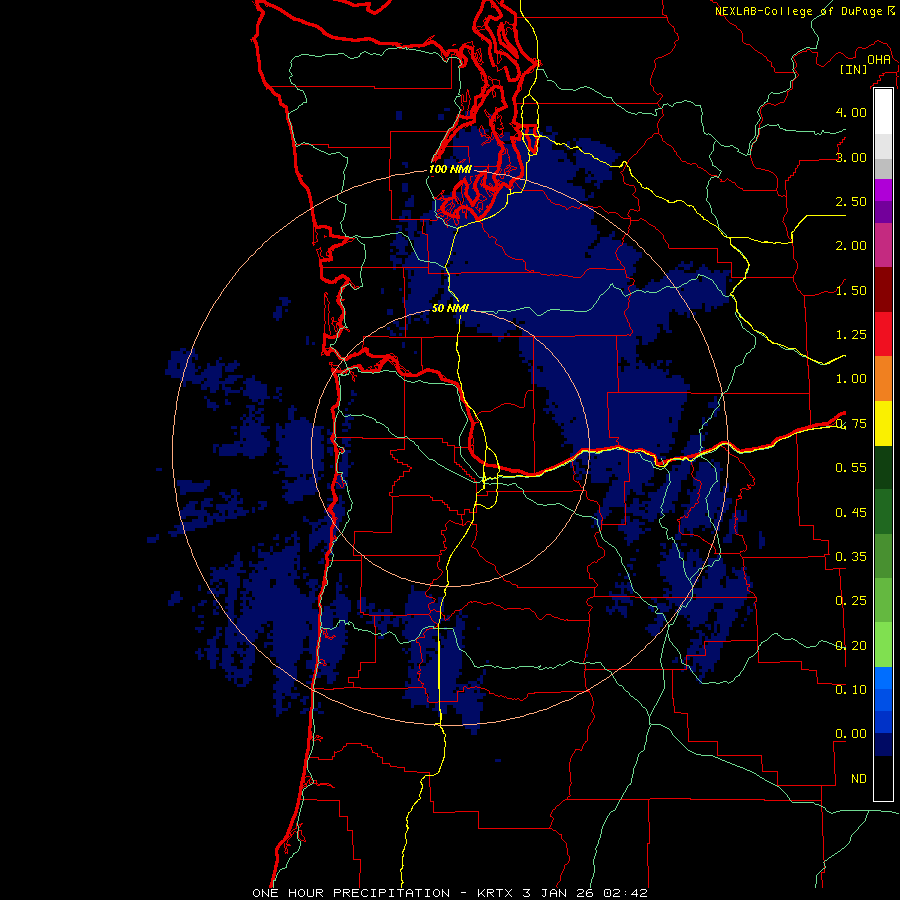Screen dimensions: 900x900
Task: Click the 0.35 legend value label
Action: [851, 556]
